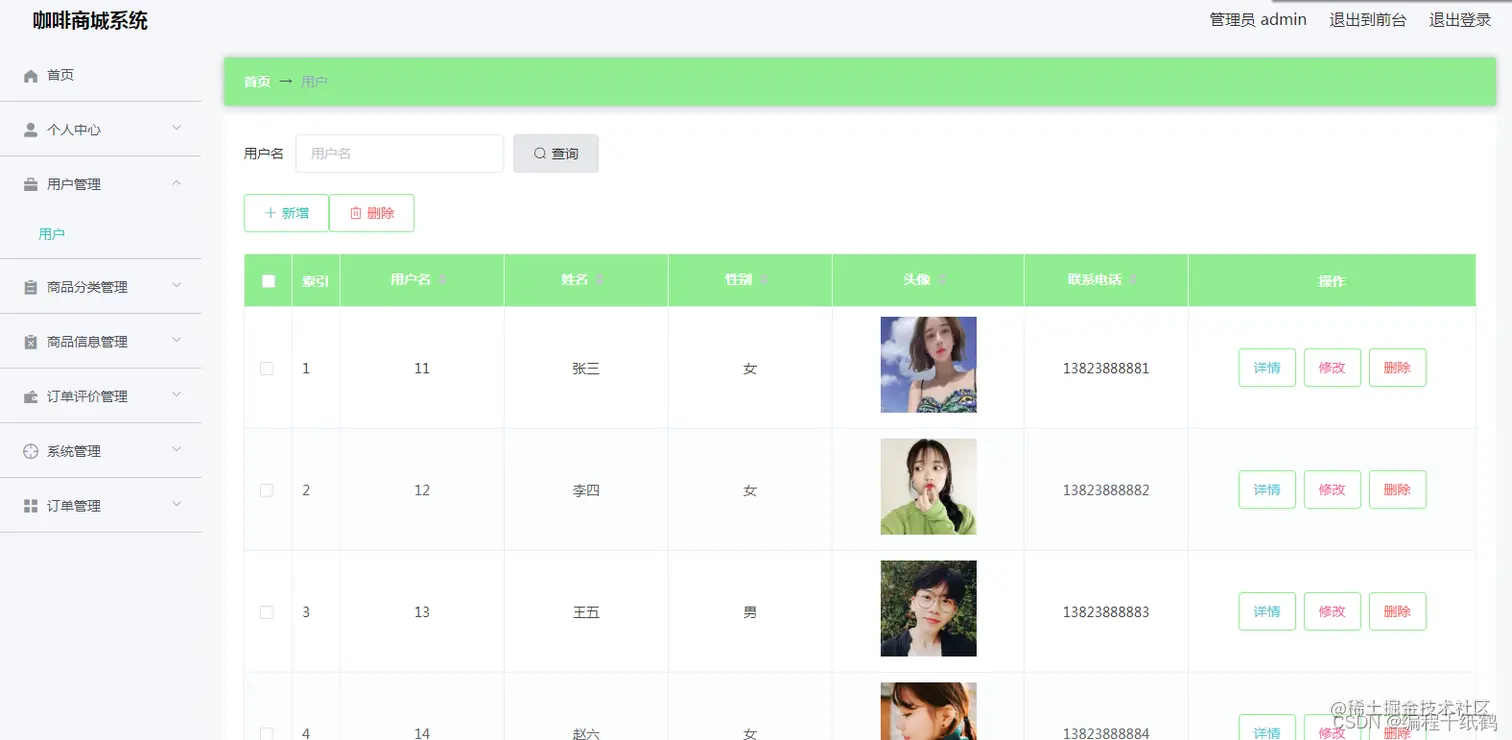The width and height of the screenshot is (1512, 740).
Task: Click the icon beside 订单评价管理
Action: (30, 397)
